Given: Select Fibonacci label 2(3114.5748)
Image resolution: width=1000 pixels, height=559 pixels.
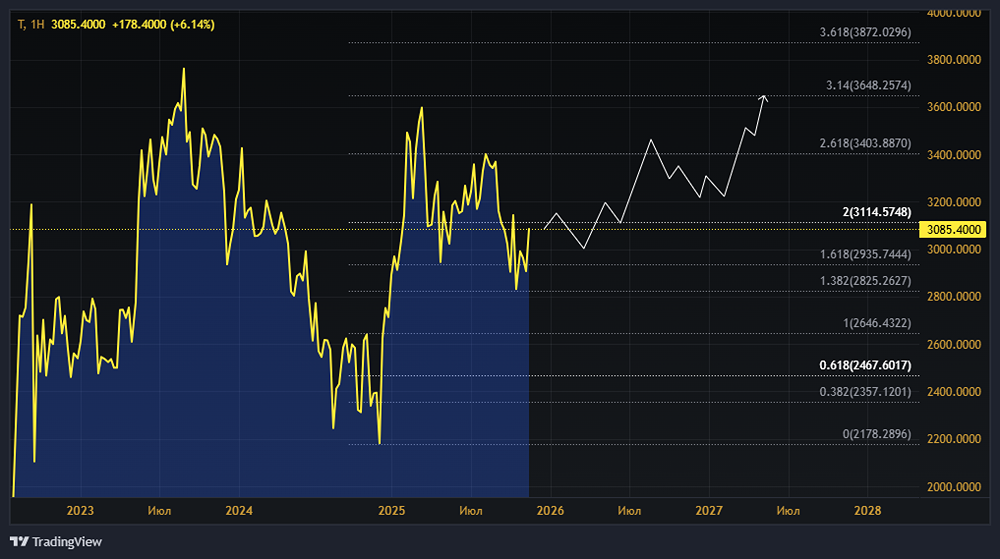Looking at the screenshot, I should click(877, 212).
